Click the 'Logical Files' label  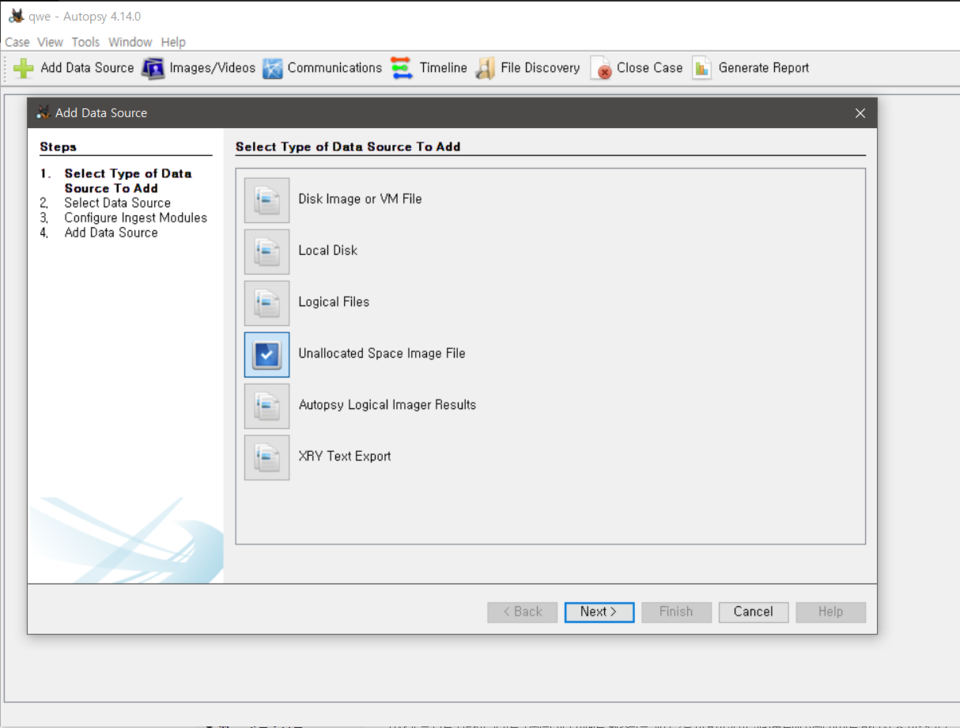pyautogui.click(x=334, y=302)
